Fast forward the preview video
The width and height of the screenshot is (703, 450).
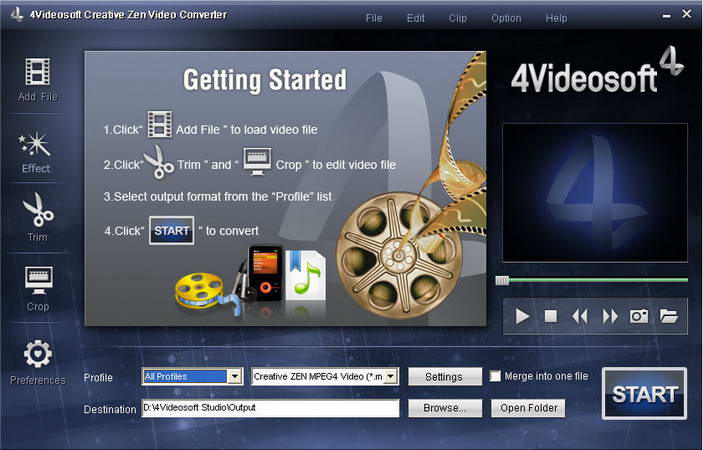[x=610, y=316]
